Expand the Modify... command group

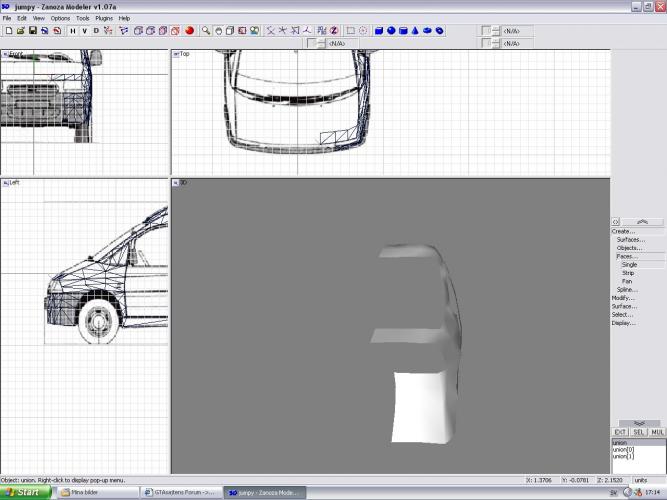coord(623,298)
